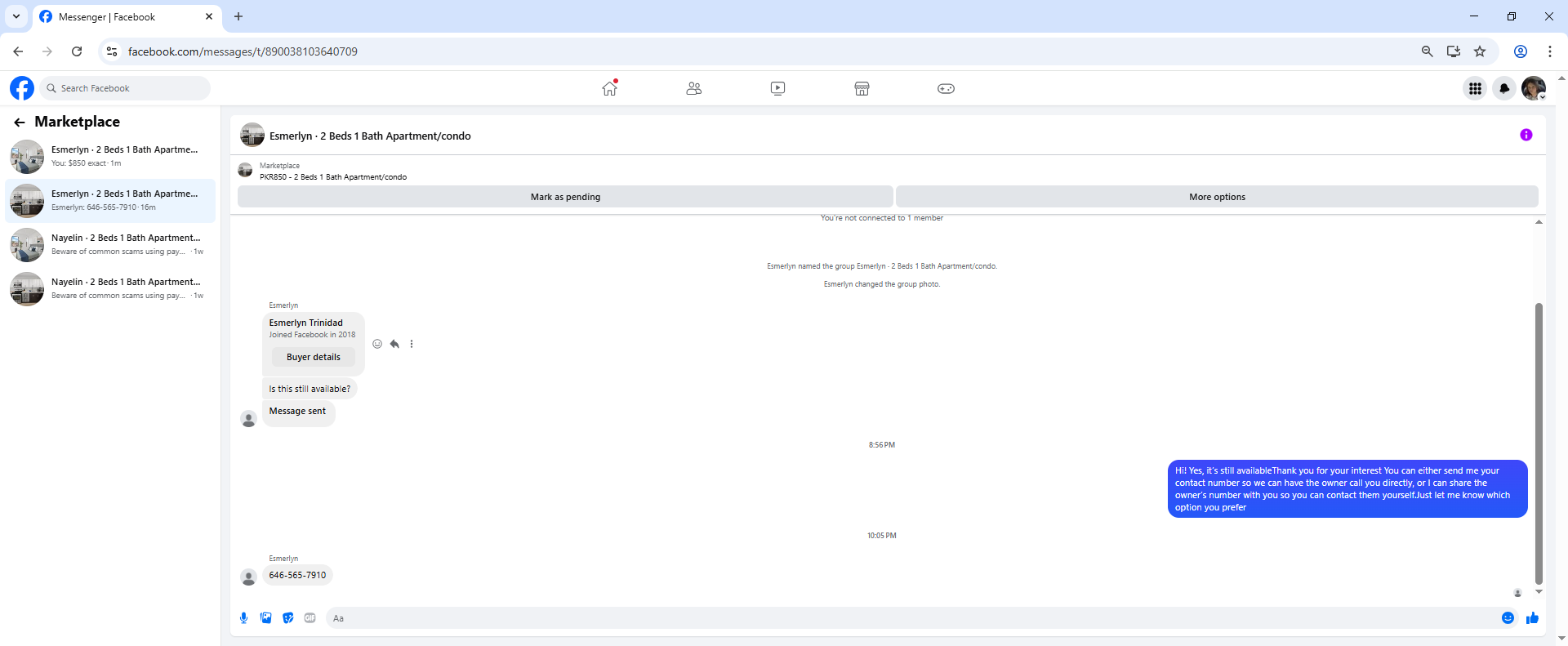Image resolution: width=1568 pixels, height=646 pixels.
Task: Open the emoji picker in message box
Action: click(x=1508, y=618)
